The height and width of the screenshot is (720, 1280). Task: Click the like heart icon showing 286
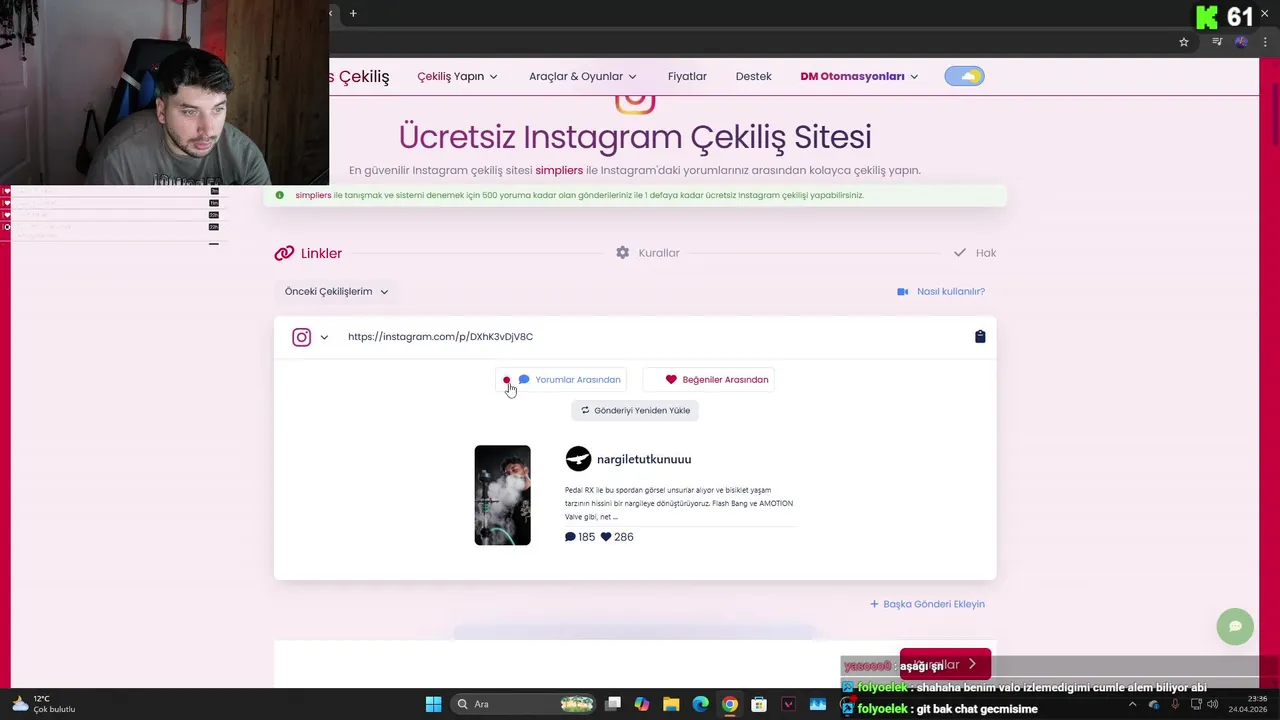click(x=606, y=537)
